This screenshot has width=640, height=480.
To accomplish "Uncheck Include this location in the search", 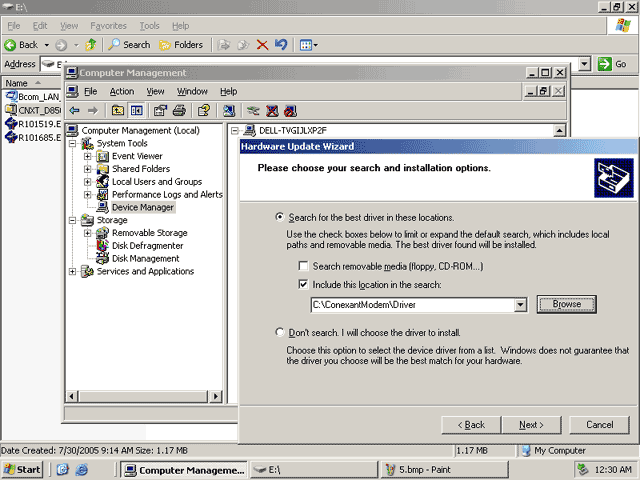I will coord(303,284).
